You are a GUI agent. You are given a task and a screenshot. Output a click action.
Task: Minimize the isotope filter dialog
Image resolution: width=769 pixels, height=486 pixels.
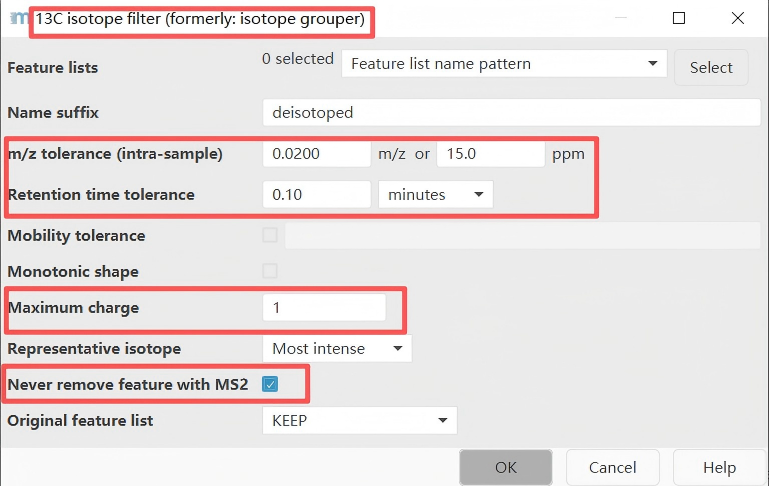[x=621, y=18]
